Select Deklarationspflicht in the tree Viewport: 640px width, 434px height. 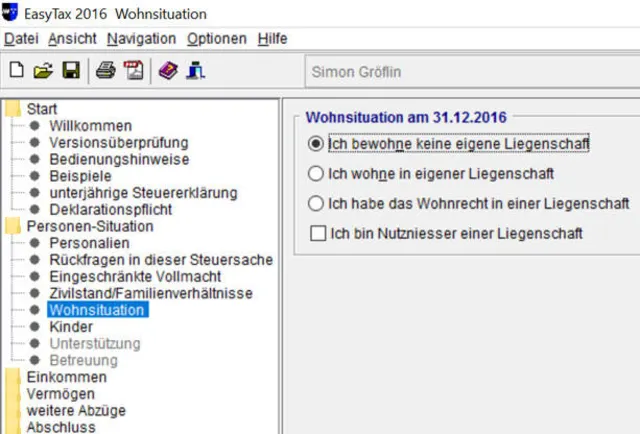[x=111, y=209]
